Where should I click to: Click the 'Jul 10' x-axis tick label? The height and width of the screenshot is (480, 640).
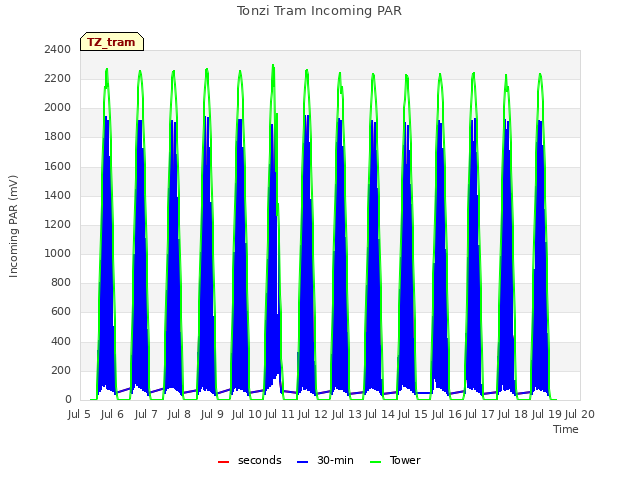click(x=247, y=414)
